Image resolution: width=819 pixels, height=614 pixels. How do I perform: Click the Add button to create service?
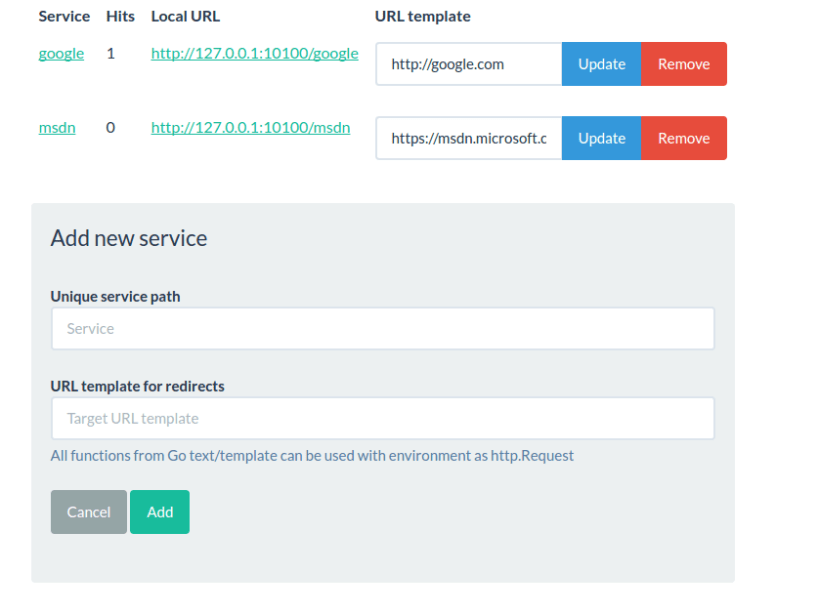click(159, 511)
